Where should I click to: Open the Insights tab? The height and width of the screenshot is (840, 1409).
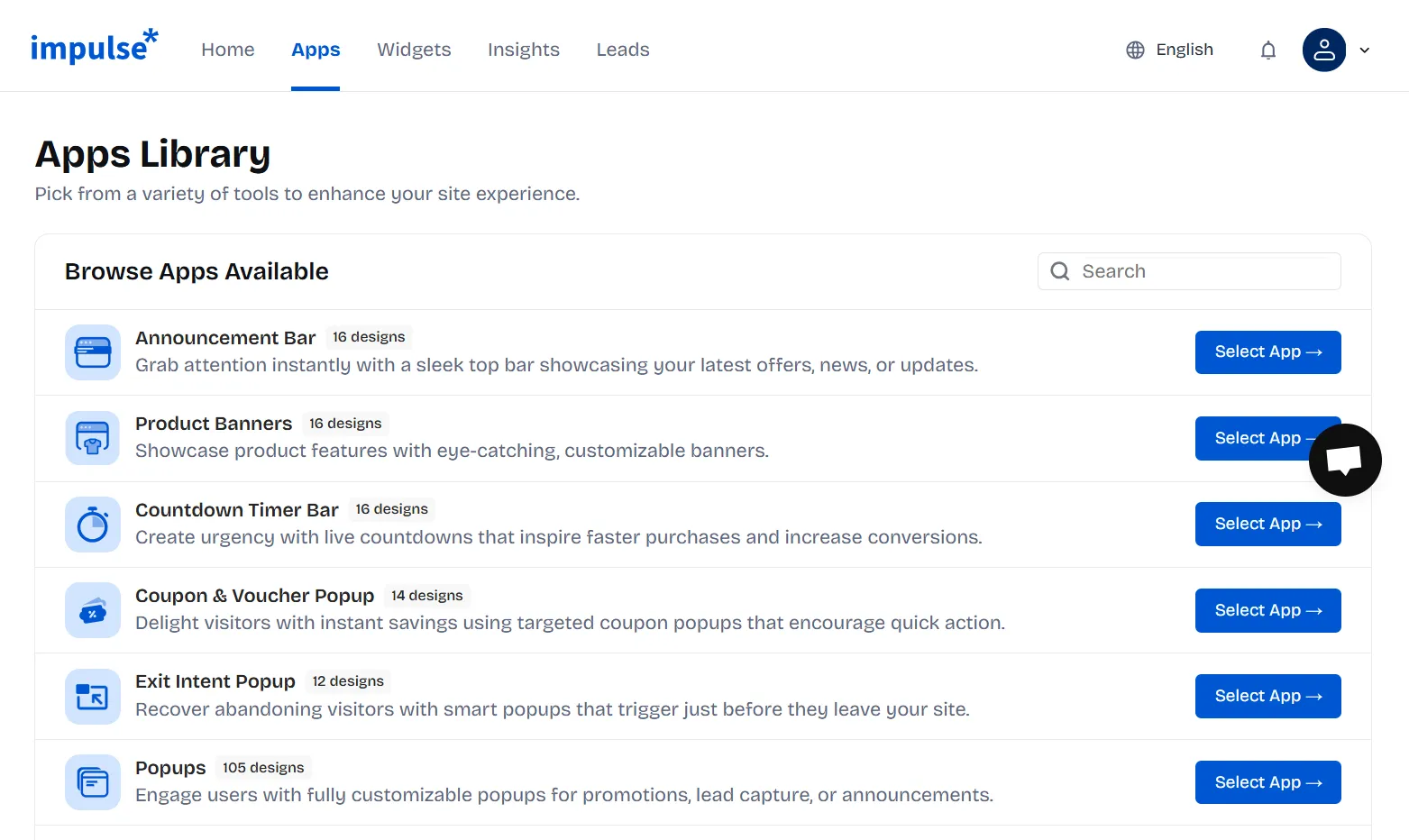524,50
